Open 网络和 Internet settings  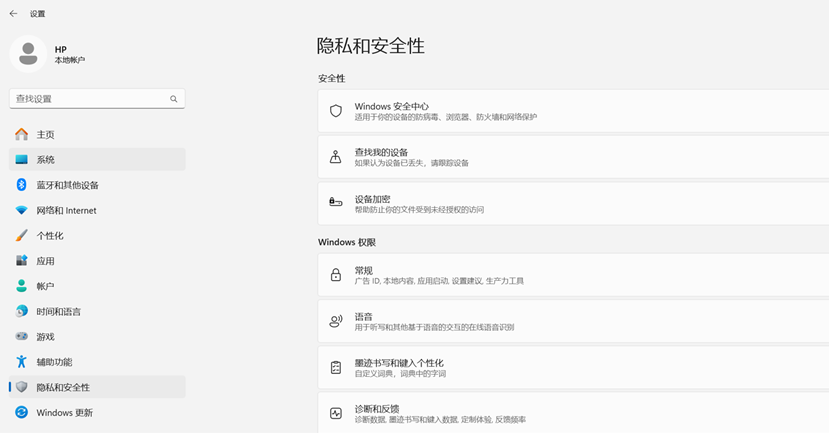coord(97,210)
